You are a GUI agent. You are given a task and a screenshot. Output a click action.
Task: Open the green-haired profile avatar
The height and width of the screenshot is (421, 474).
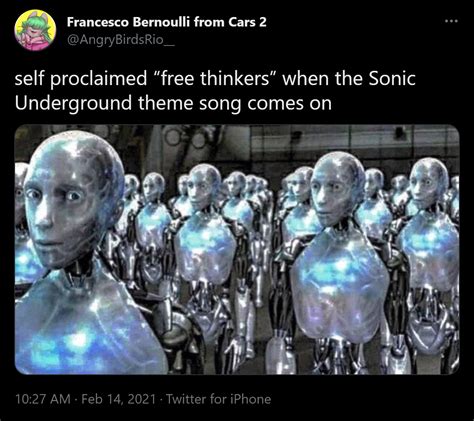tap(35, 30)
